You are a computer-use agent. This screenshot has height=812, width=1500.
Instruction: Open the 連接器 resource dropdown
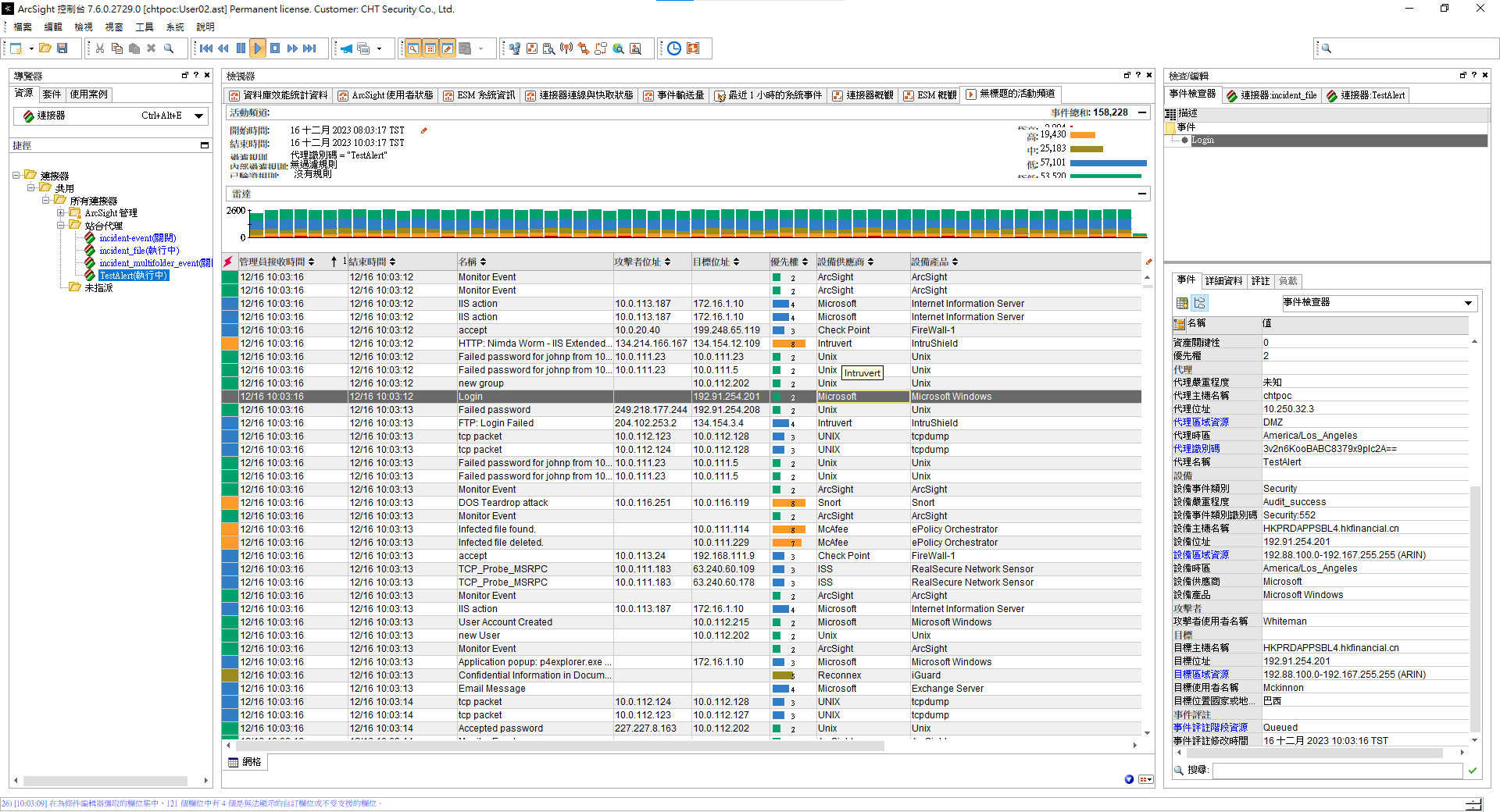(x=199, y=116)
